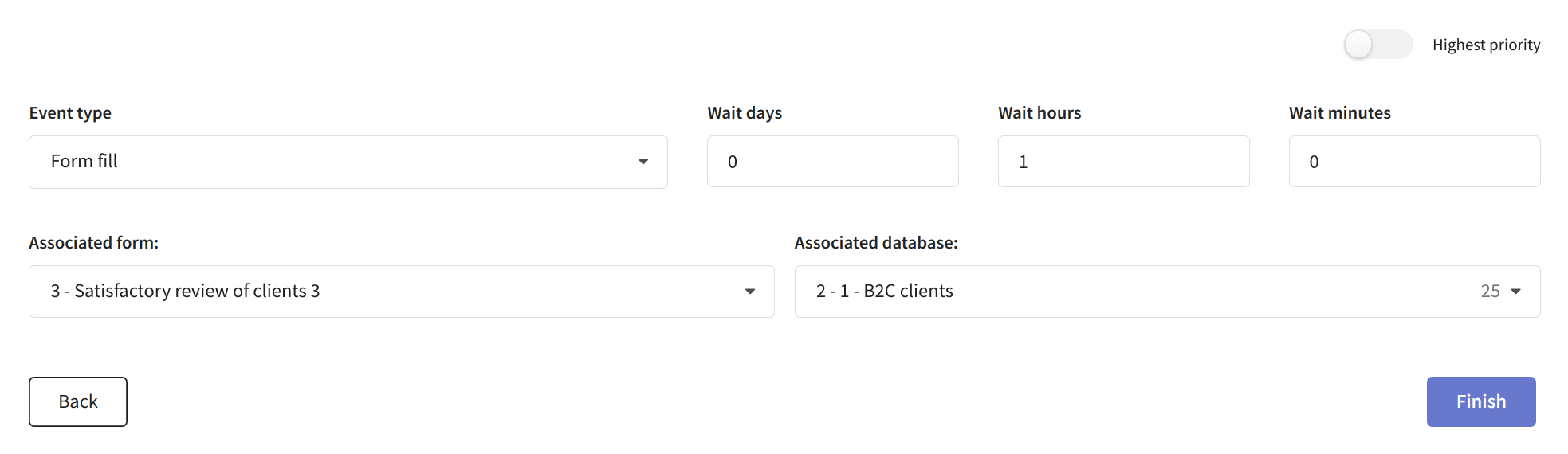1568x454 pixels.
Task: Click the Event type field label
Action: pos(70,113)
